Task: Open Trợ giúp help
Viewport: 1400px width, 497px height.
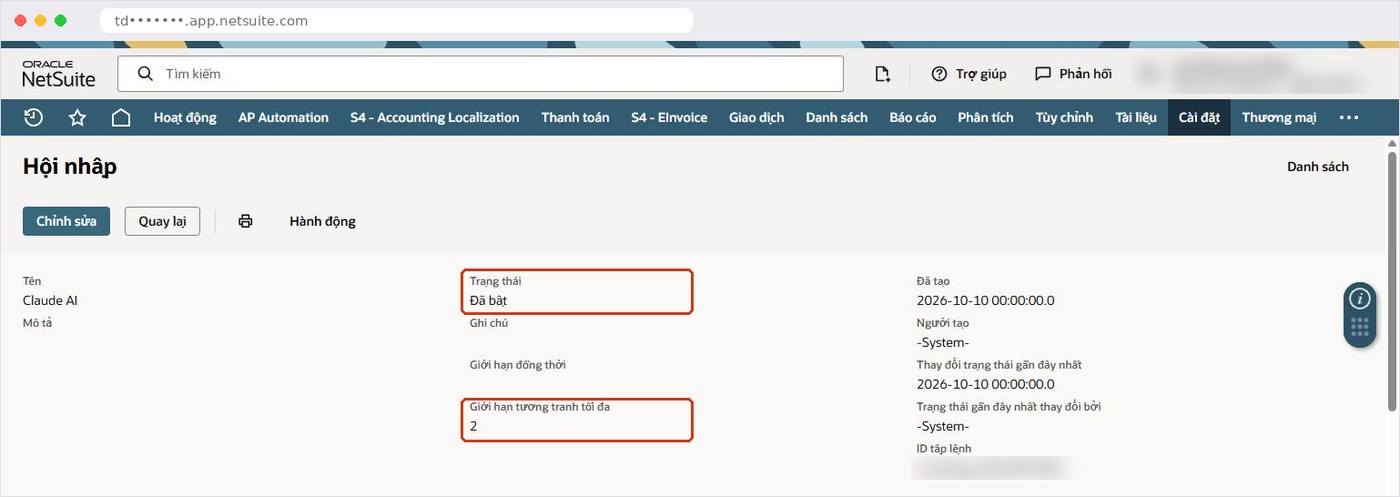Action: click(969, 74)
